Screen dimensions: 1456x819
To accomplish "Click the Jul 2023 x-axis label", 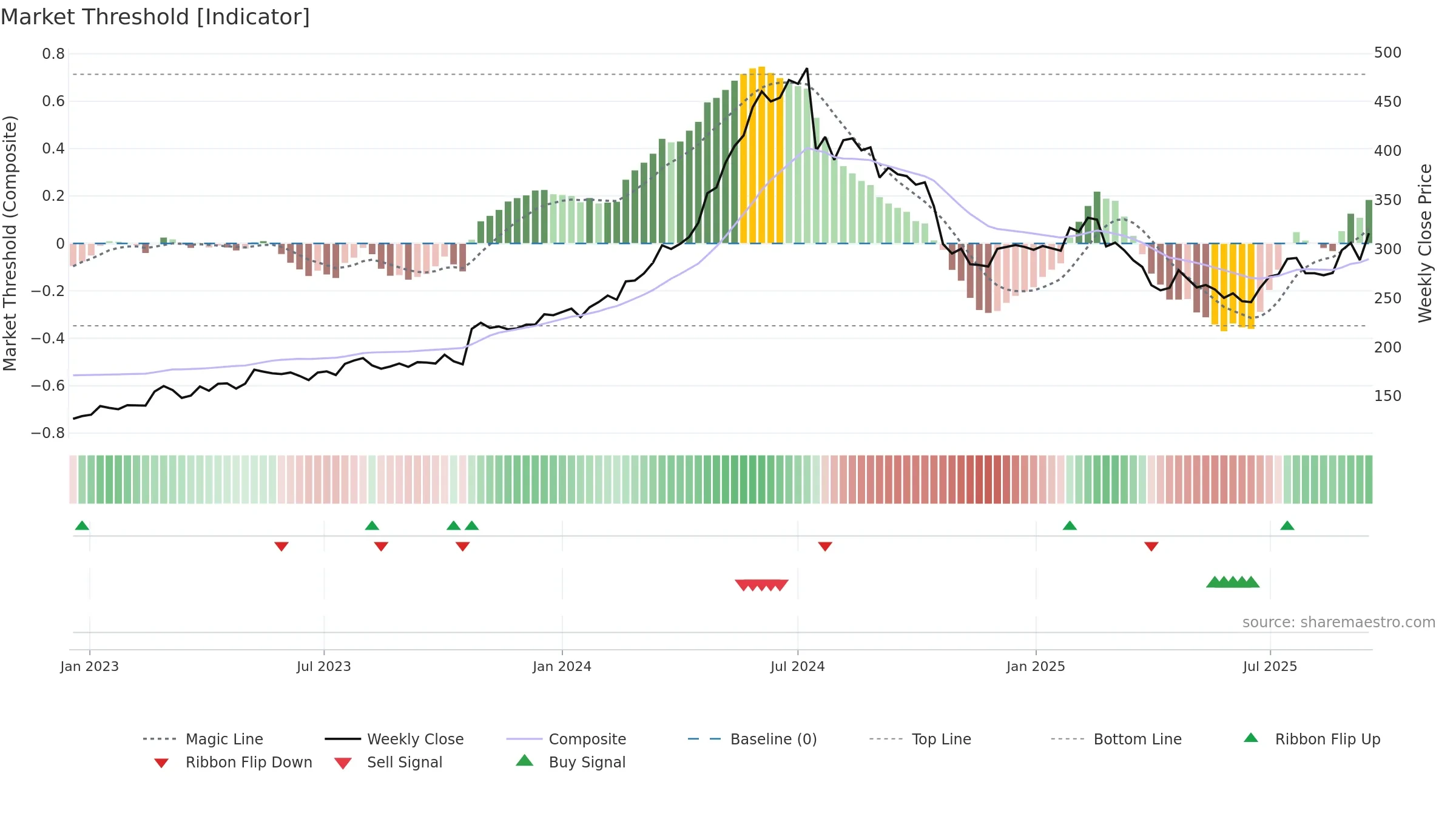I will (x=324, y=666).
